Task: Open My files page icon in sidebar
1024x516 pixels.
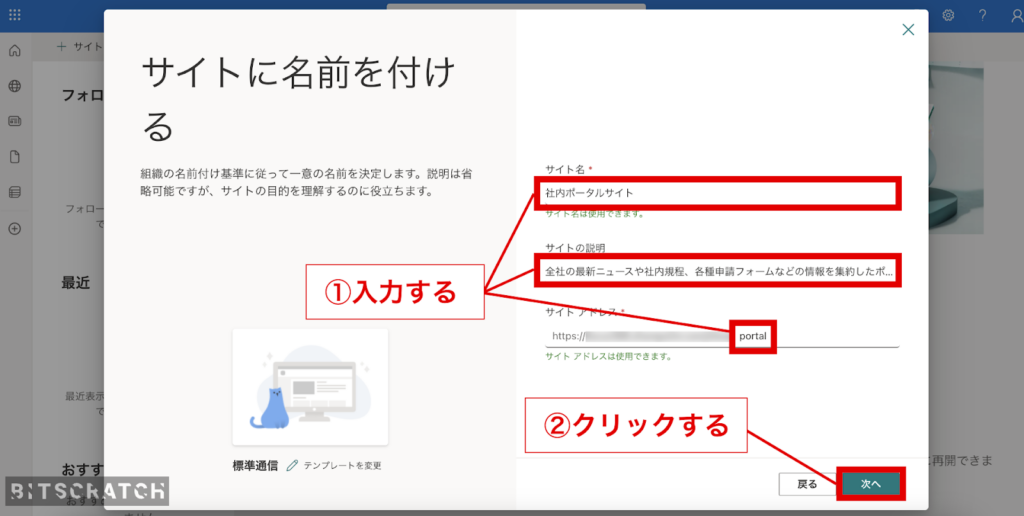Action: (x=15, y=157)
